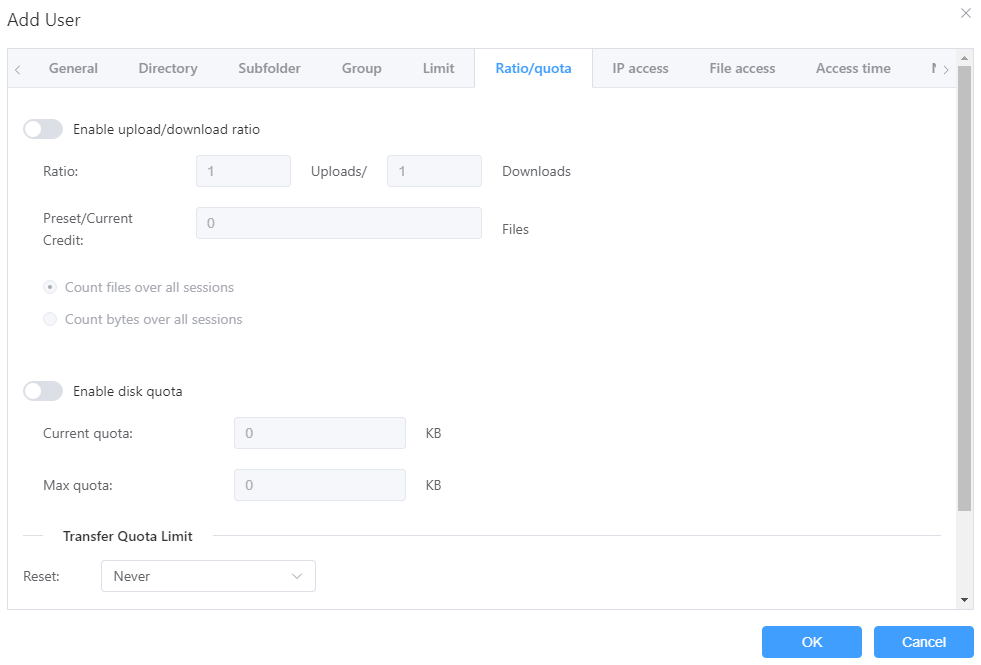Switch to the IP access tab
The width and height of the screenshot is (981, 665).
(640, 68)
